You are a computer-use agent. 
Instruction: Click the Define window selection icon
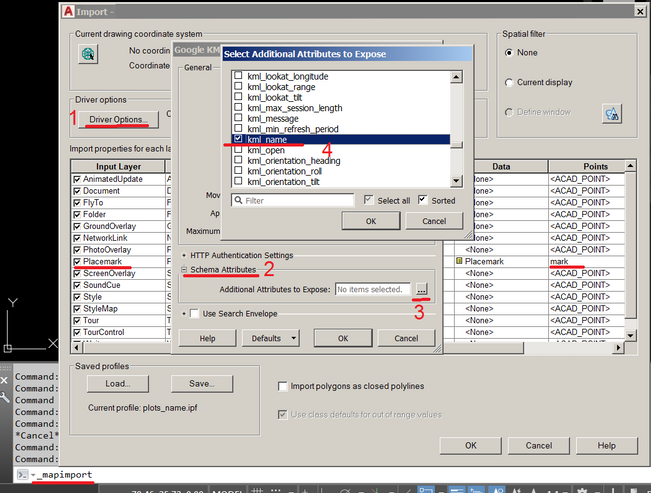coord(612,113)
